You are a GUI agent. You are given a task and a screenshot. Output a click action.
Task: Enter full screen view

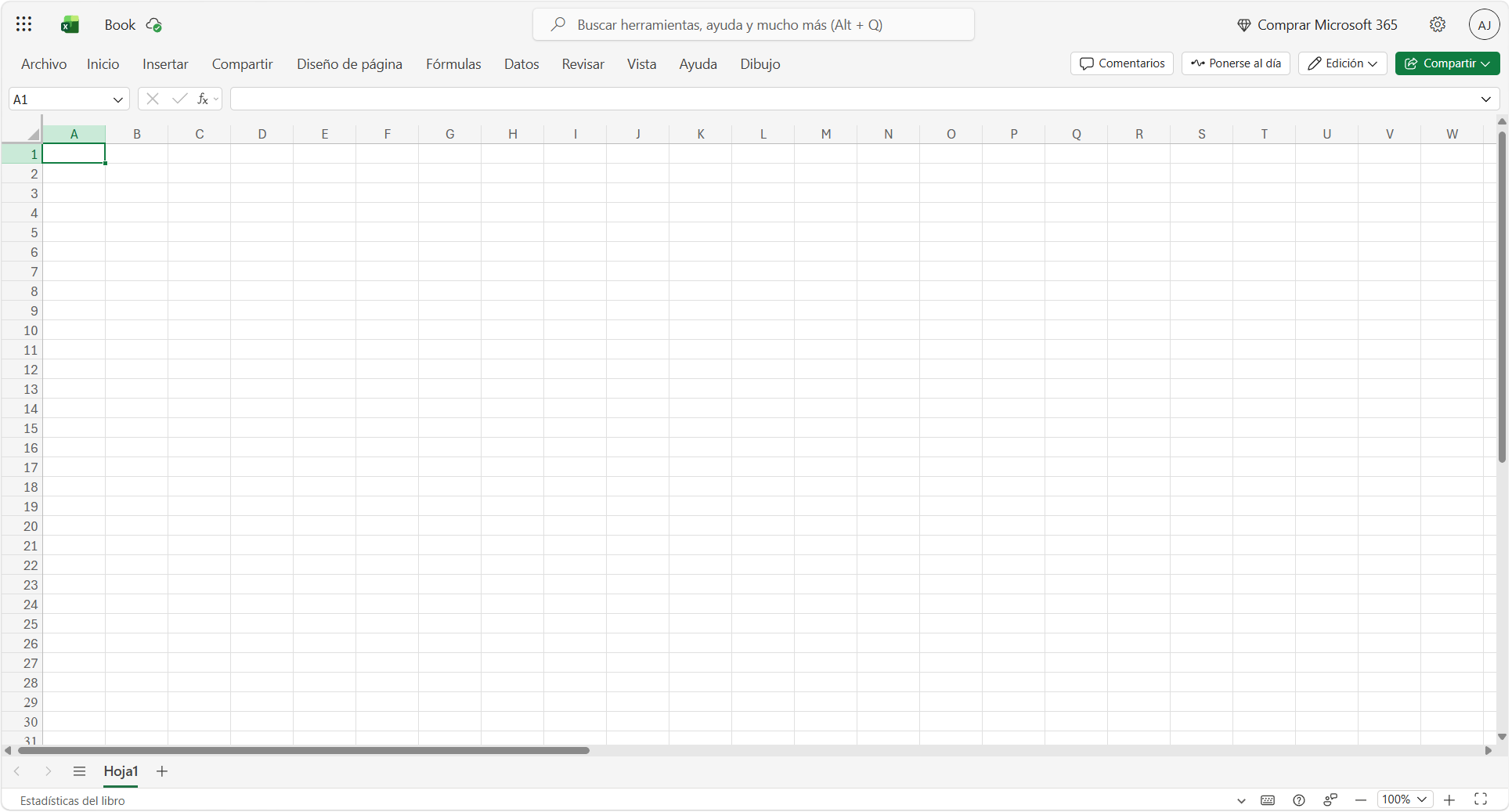pyautogui.click(x=1480, y=799)
